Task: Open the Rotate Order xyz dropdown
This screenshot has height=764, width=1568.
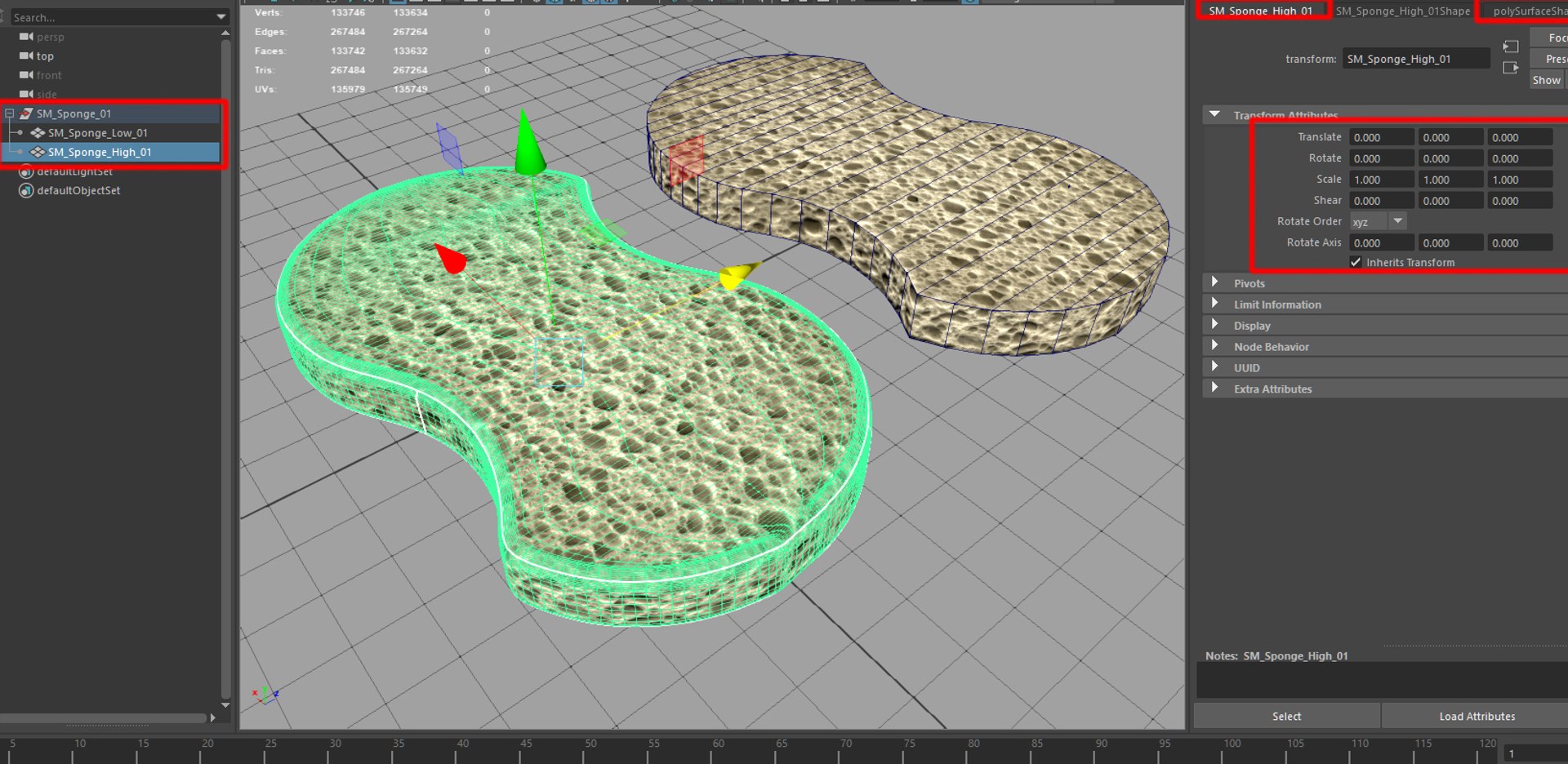Action: 1378,221
